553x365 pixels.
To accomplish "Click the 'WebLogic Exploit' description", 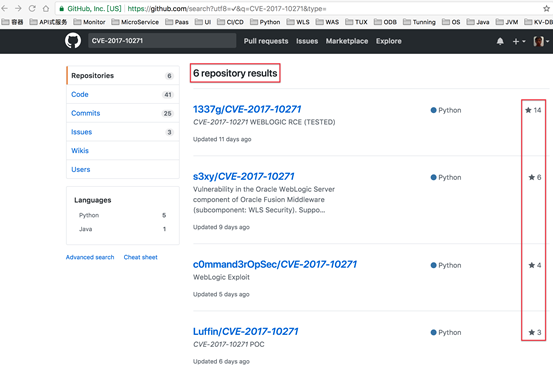I will pyautogui.click(x=221, y=277).
